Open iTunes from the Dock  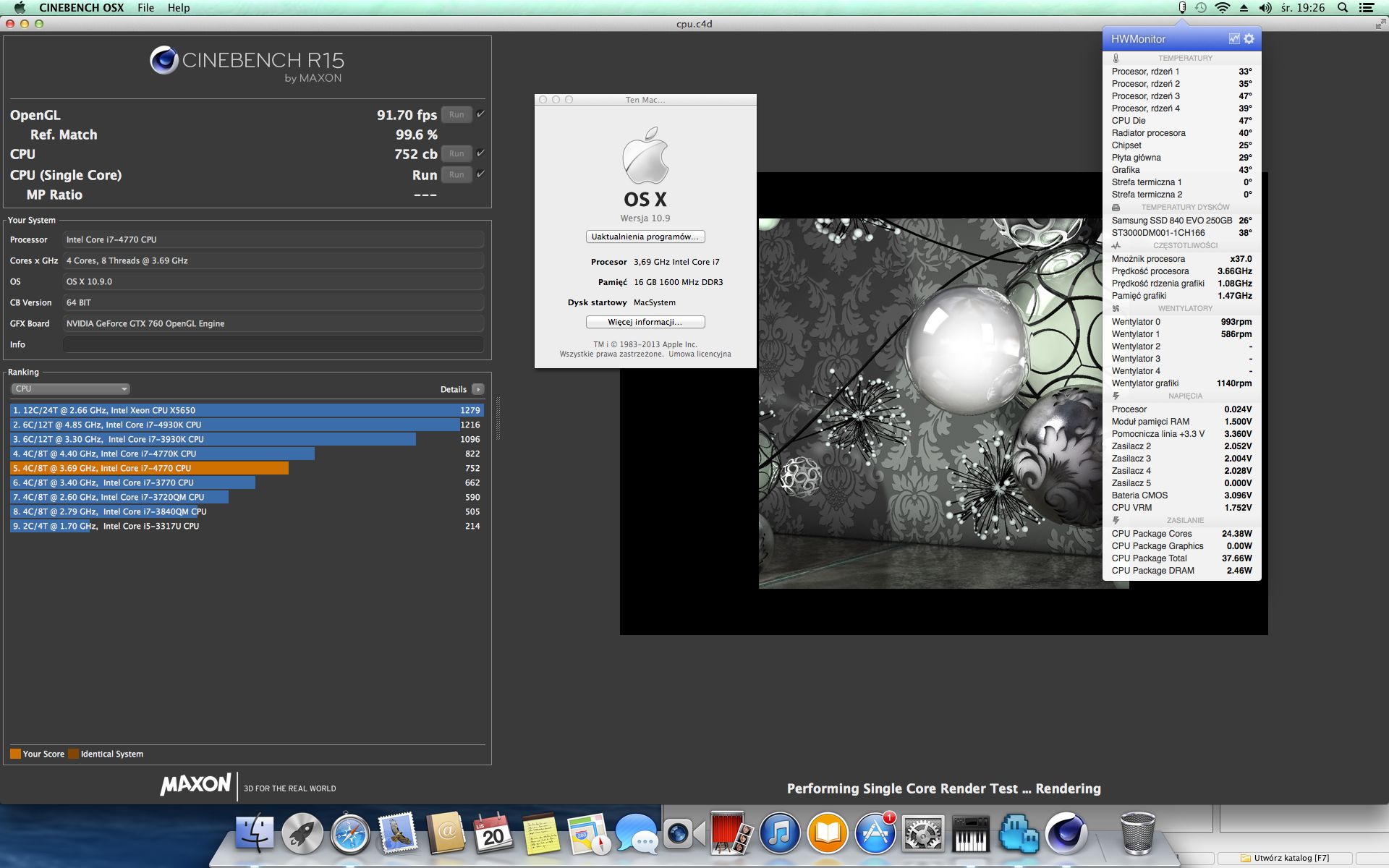click(x=780, y=833)
